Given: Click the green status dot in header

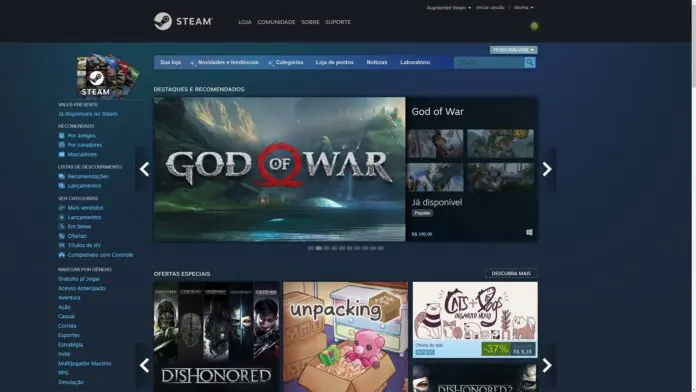Looking at the screenshot, I should (534, 26).
